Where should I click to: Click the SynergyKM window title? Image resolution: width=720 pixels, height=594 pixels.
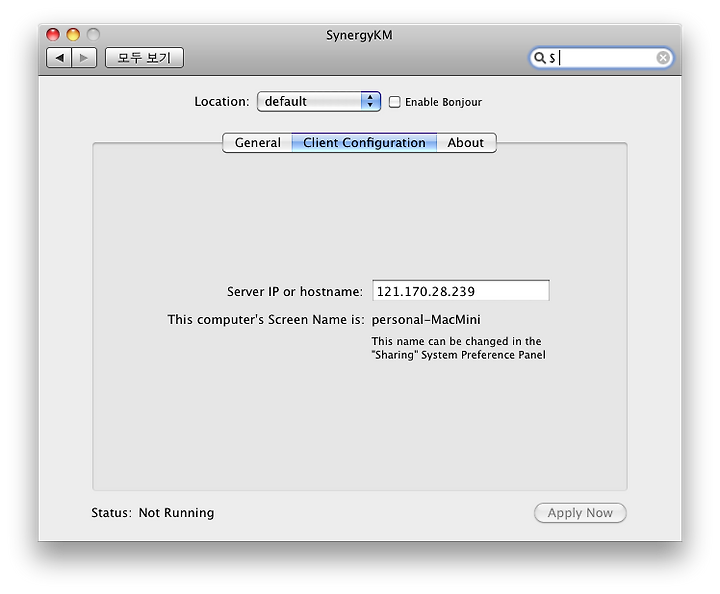point(359,35)
